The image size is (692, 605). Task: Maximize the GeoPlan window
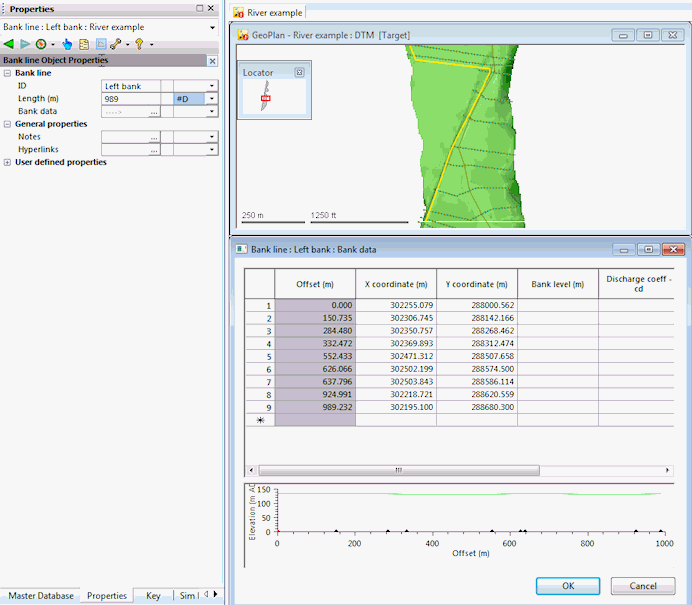[648, 35]
